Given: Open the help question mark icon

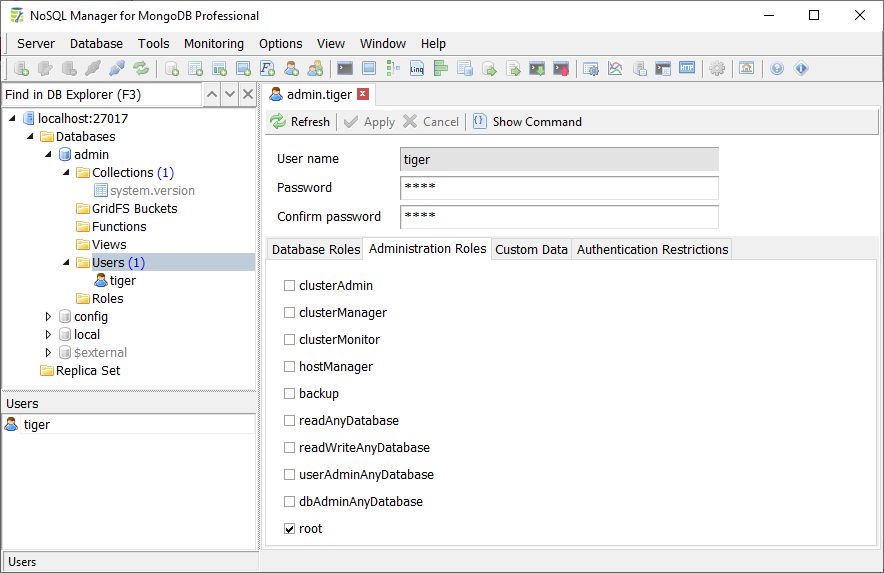Looking at the screenshot, I should 777,69.
